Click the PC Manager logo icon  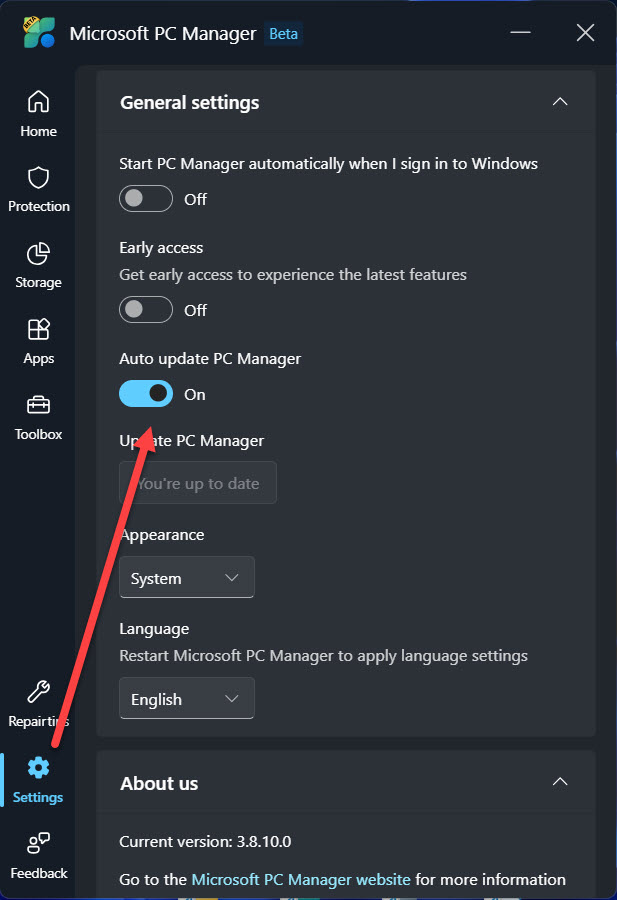tap(39, 33)
